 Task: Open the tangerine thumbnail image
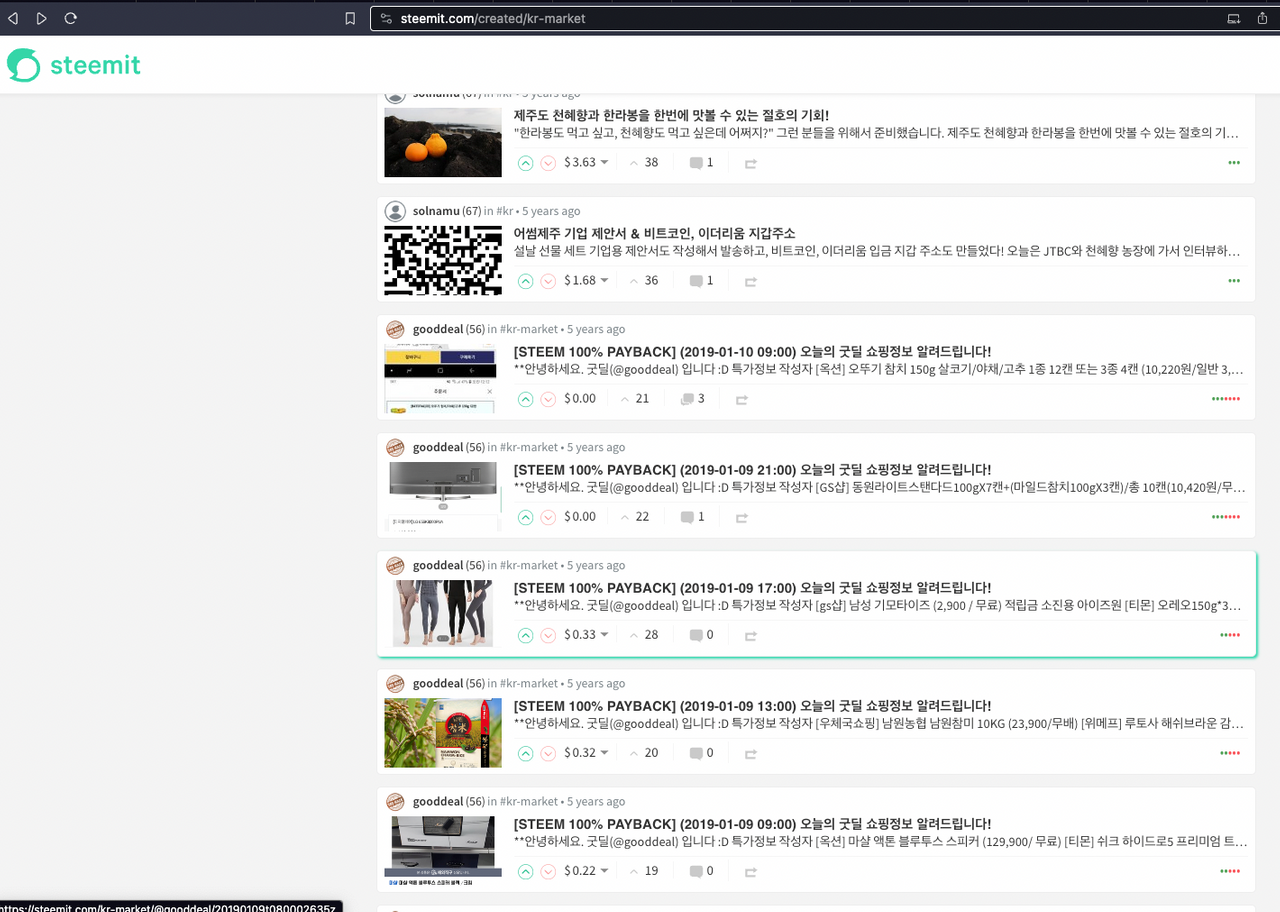point(443,142)
